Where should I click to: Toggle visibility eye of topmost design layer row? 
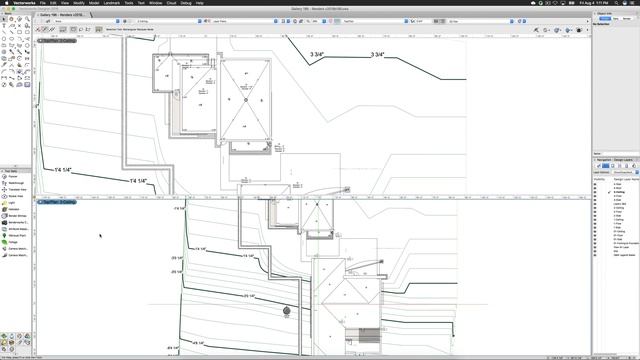tap(595, 184)
